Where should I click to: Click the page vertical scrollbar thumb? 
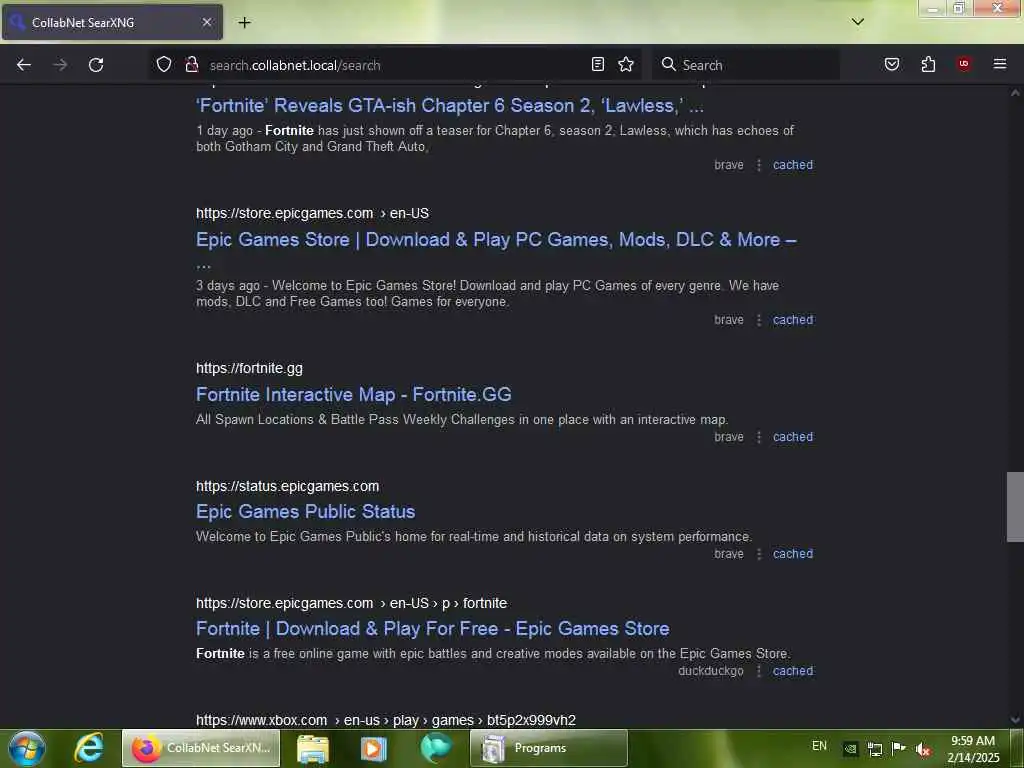coord(1014,507)
